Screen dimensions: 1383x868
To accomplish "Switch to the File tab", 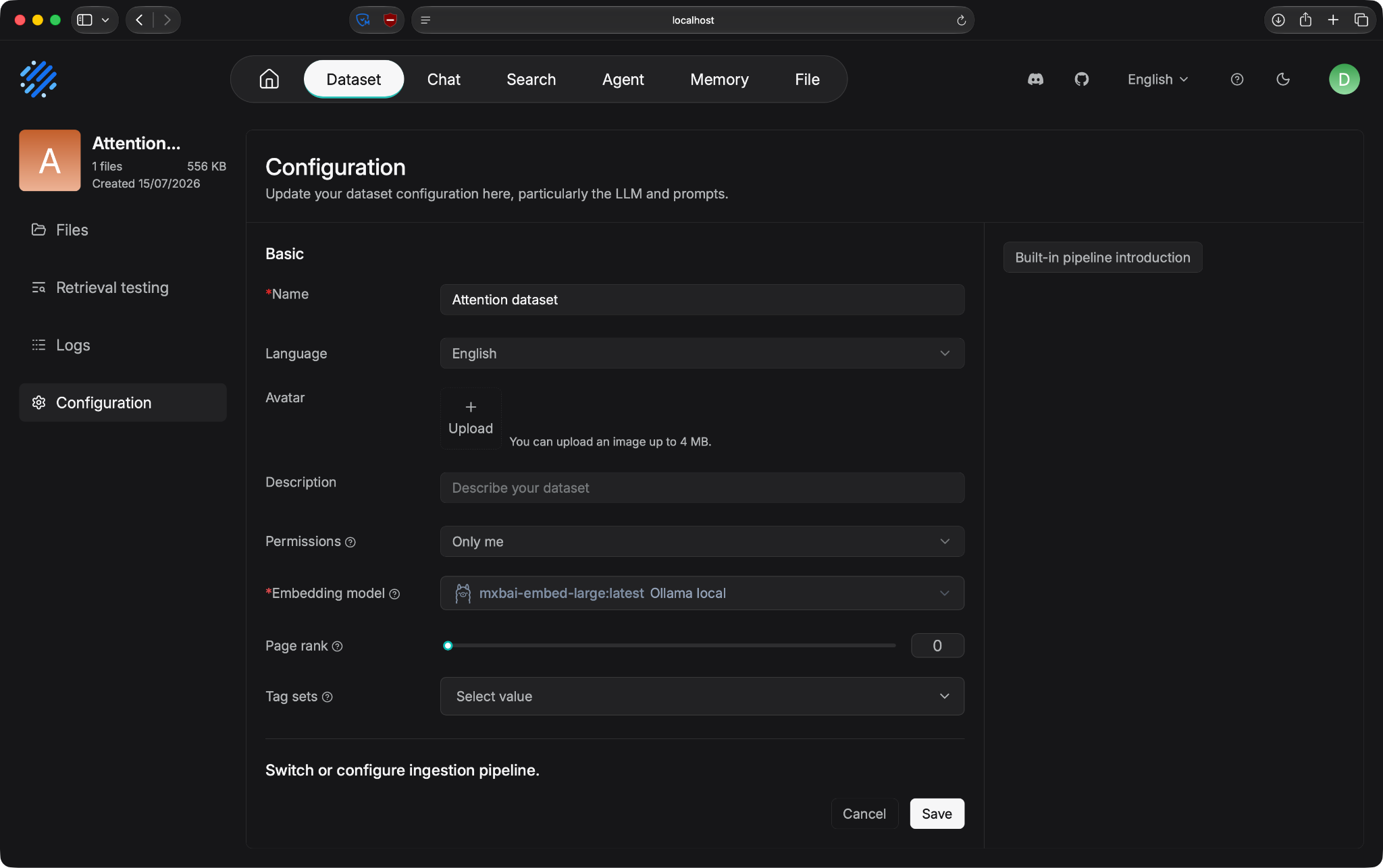I will 807,79.
